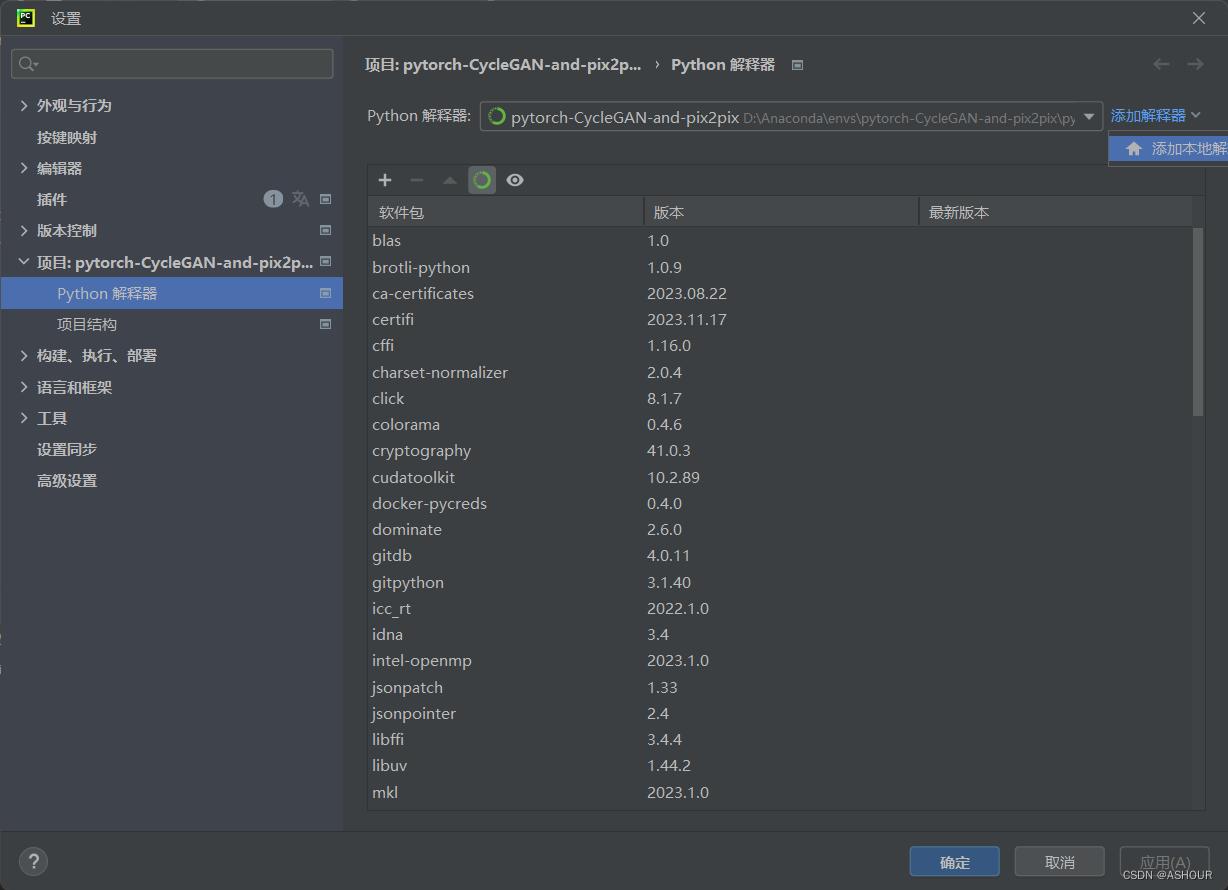Toggle the Conda package manager icon
Viewport: 1228px width, 890px height.
(x=482, y=180)
